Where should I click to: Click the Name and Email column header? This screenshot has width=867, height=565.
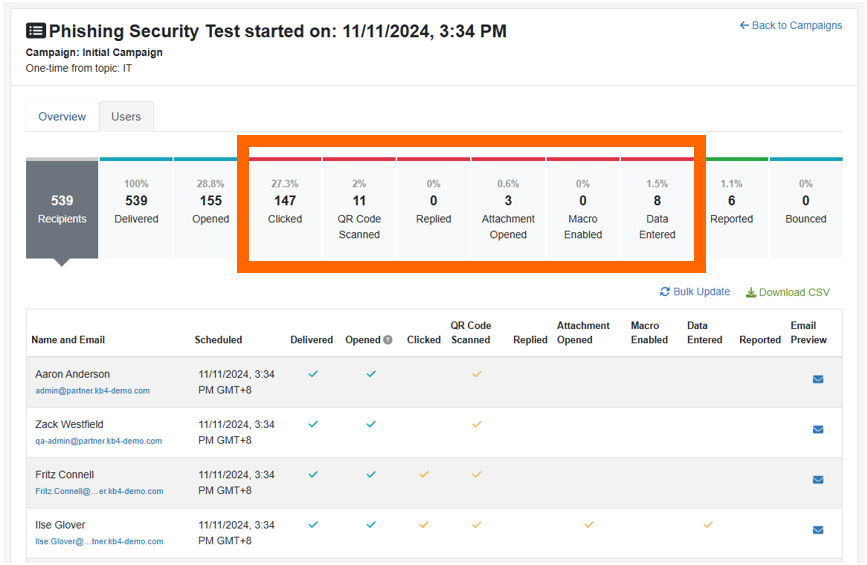tap(68, 340)
